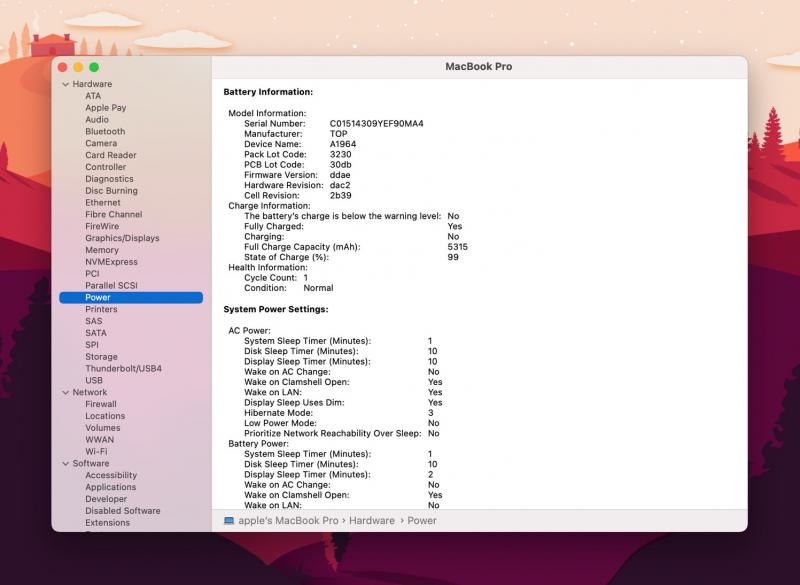The image size is (800, 585).
Task: Click Hibernate Mode value 3
Action: click(x=431, y=413)
